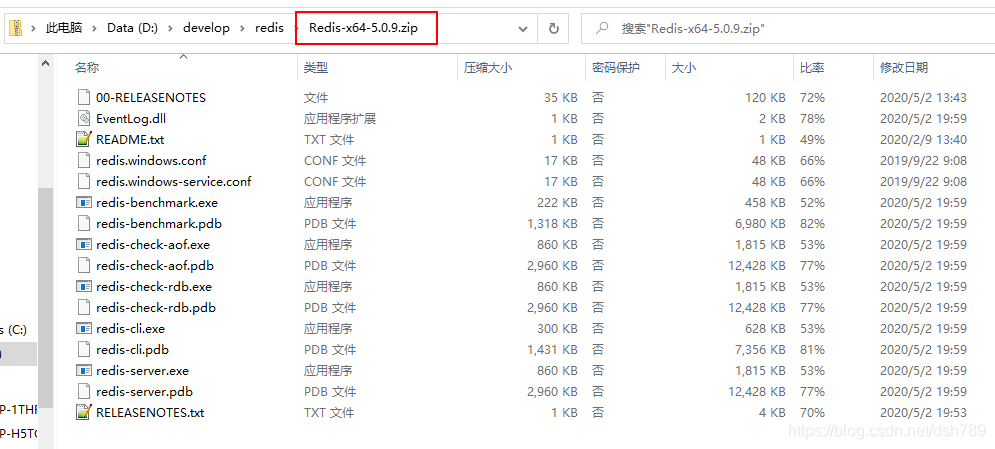The width and height of the screenshot is (995, 449).
Task: Select the 00-RELEASENOTES file name
Action: [151, 98]
